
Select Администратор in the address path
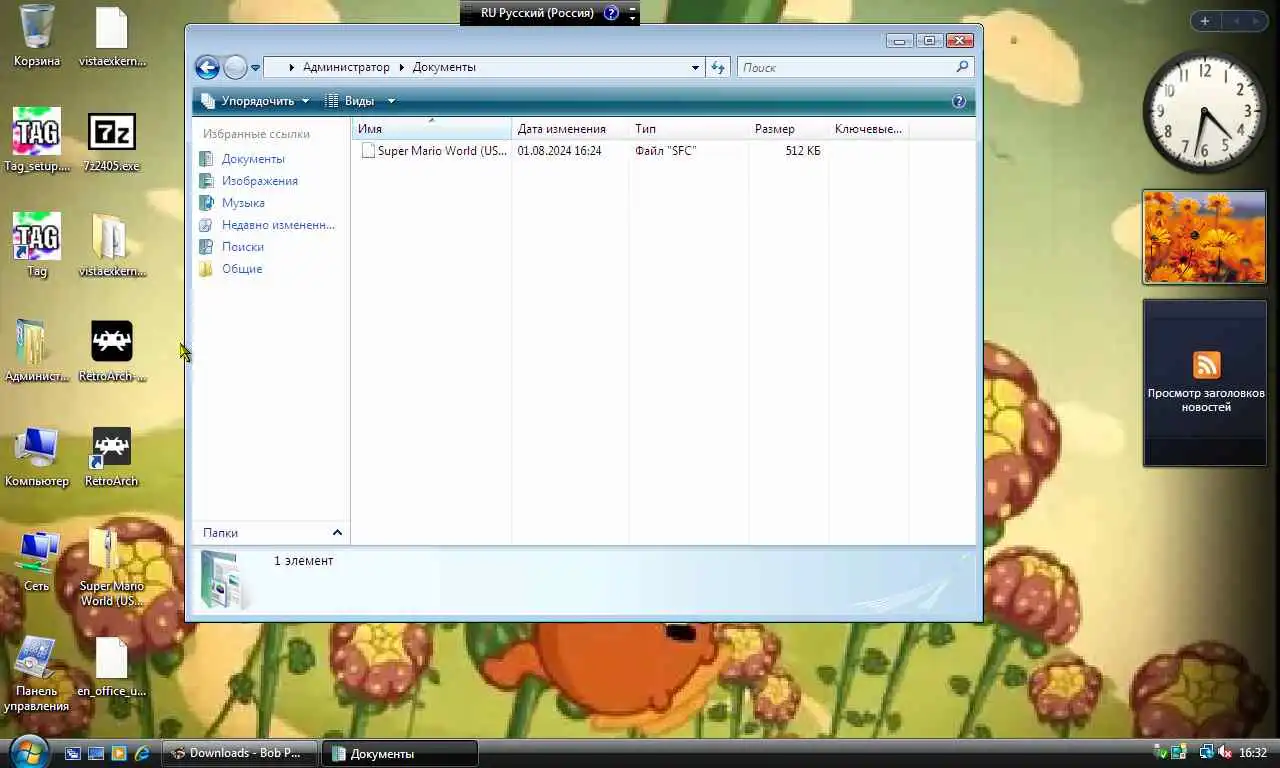point(346,67)
